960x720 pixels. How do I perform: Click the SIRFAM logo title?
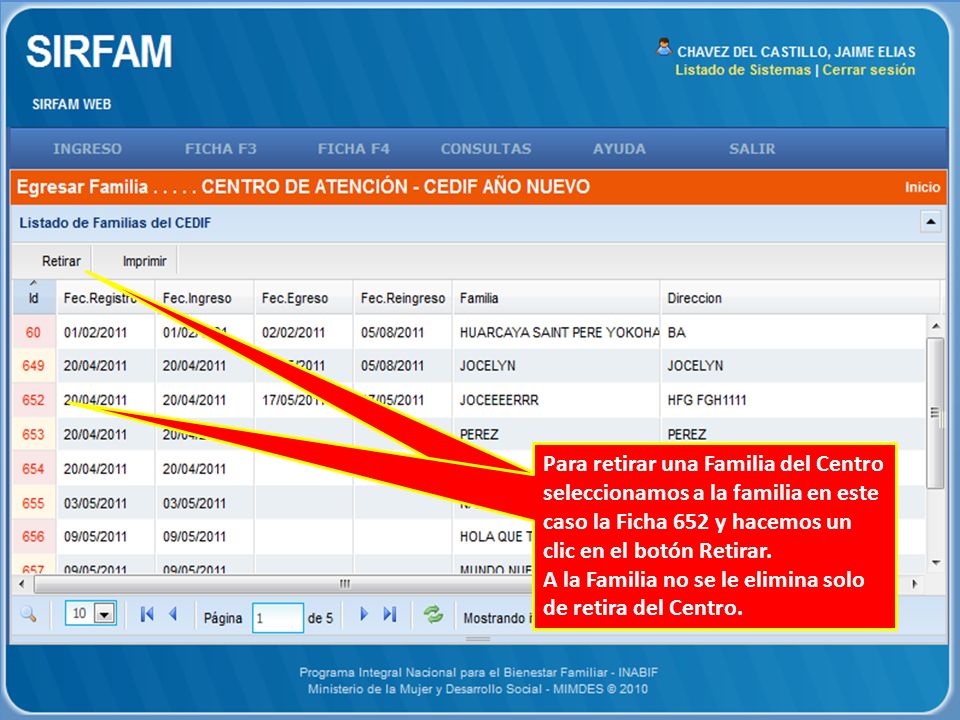coord(99,51)
